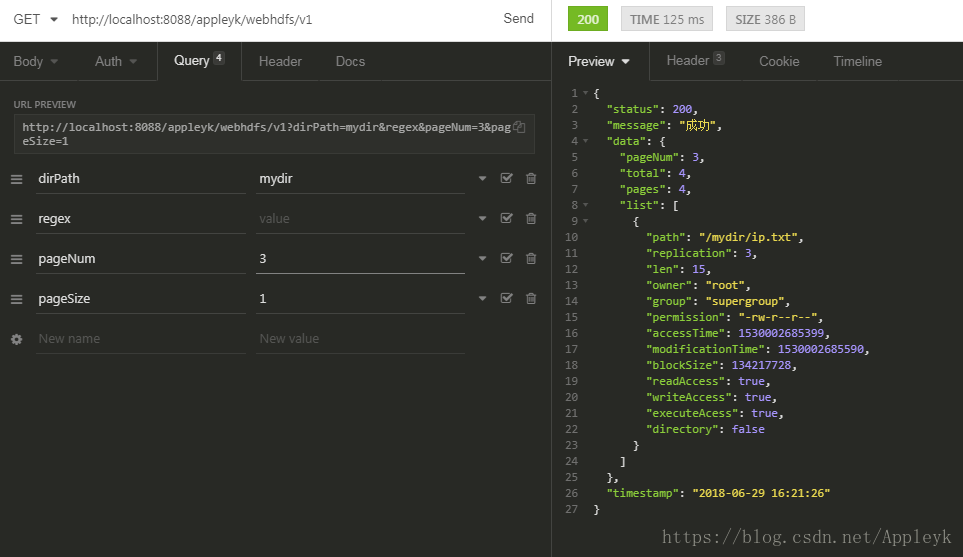This screenshot has width=963, height=557.
Task: Switch to the Query tab
Action: click(x=199, y=61)
